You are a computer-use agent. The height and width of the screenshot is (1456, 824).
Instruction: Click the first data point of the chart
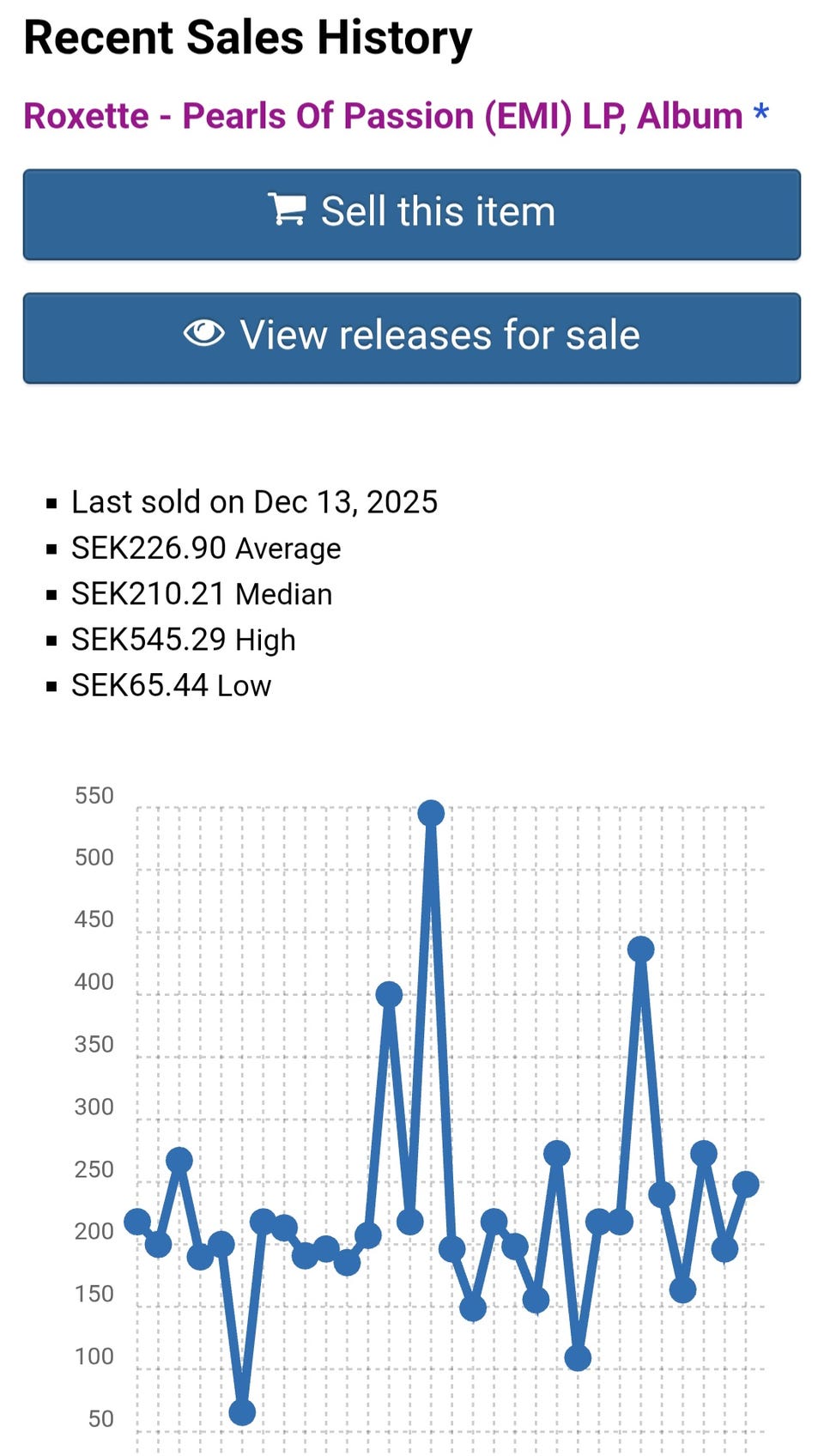137,1222
